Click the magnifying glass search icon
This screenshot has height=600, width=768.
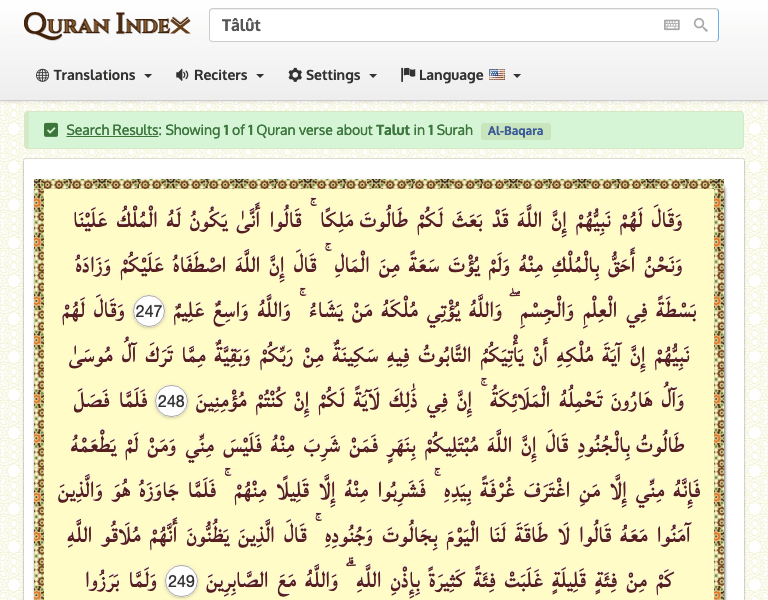701,25
